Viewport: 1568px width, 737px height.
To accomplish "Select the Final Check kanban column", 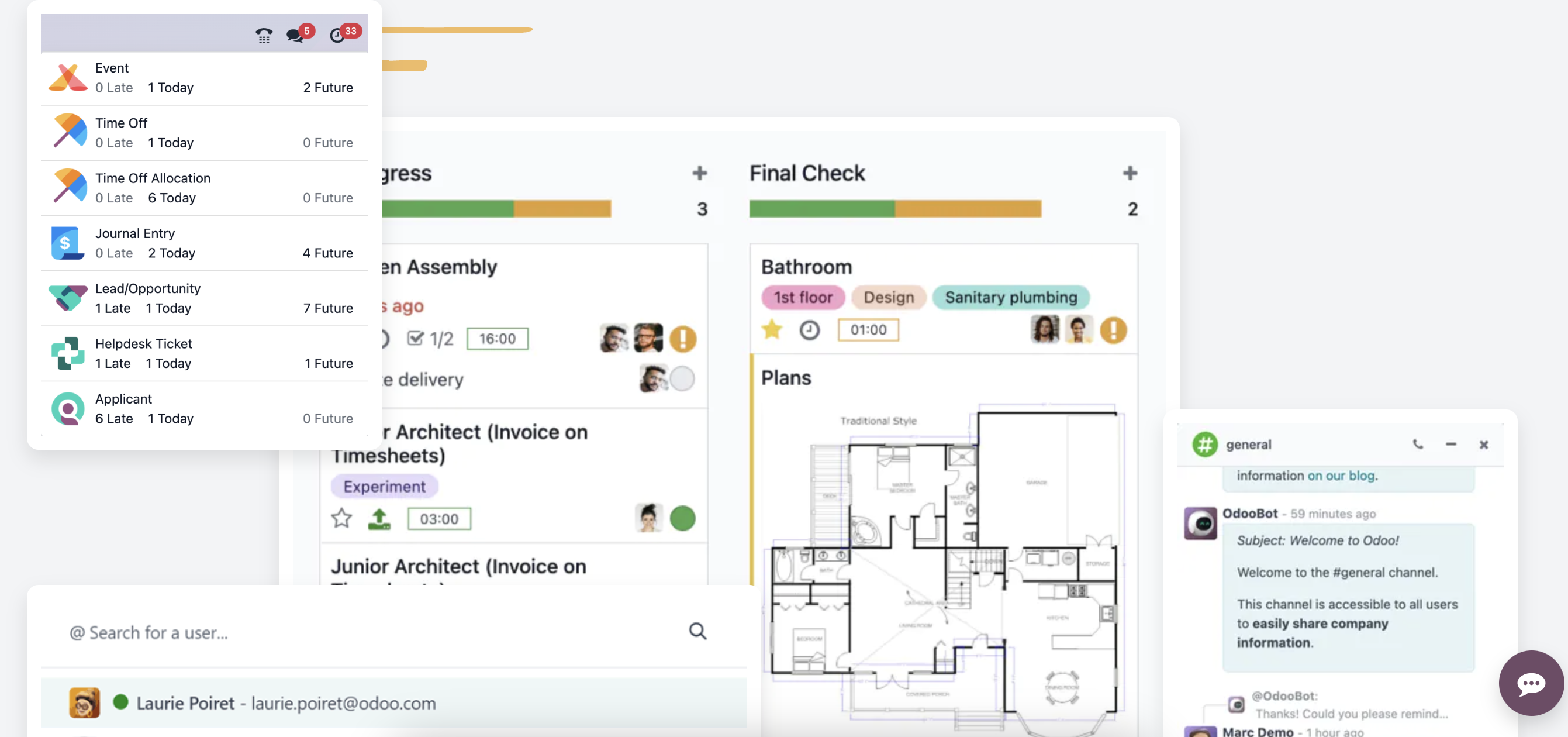I will tap(807, 173).
